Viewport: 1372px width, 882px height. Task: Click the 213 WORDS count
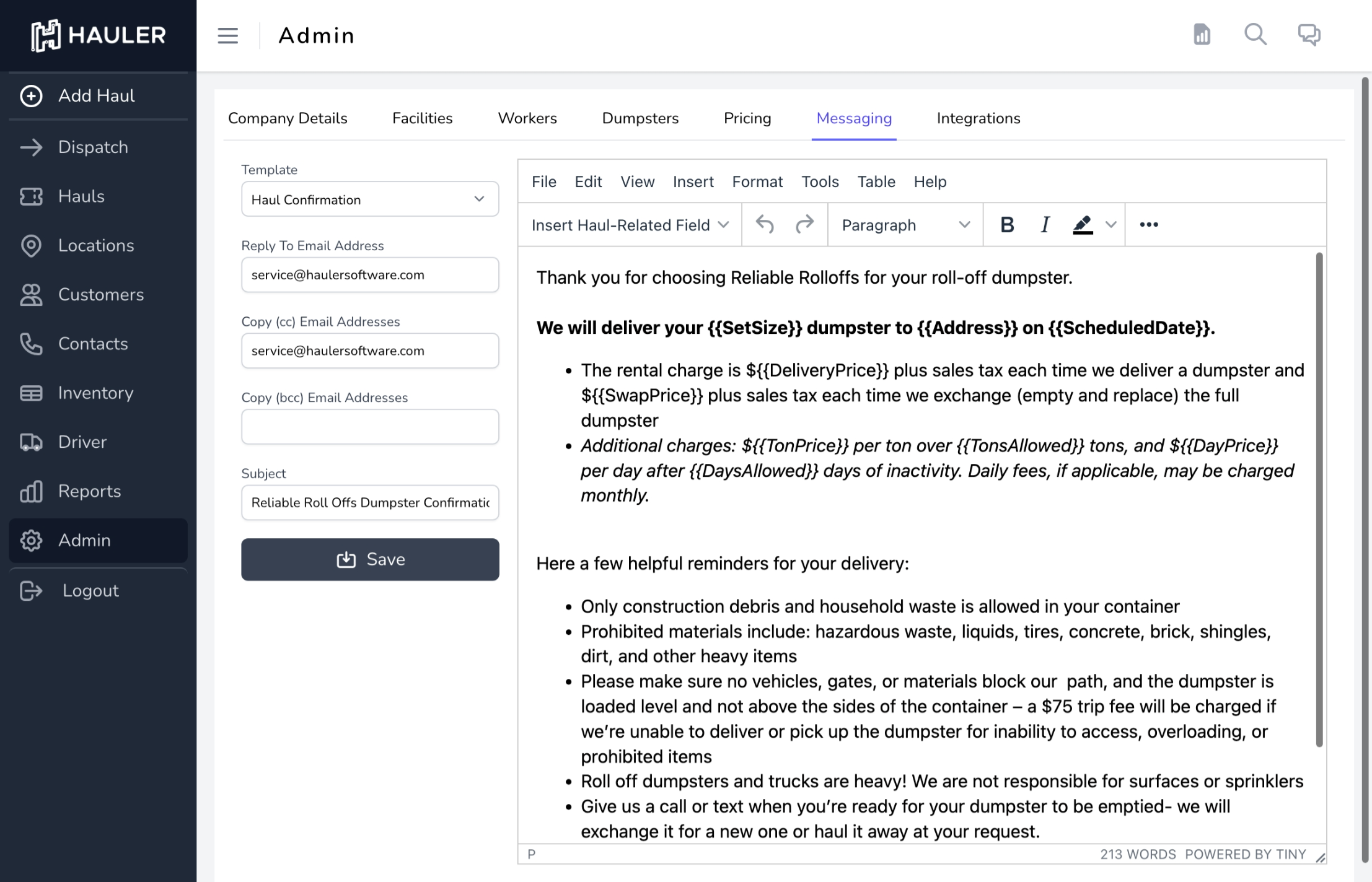click(x=1138, y=855)
